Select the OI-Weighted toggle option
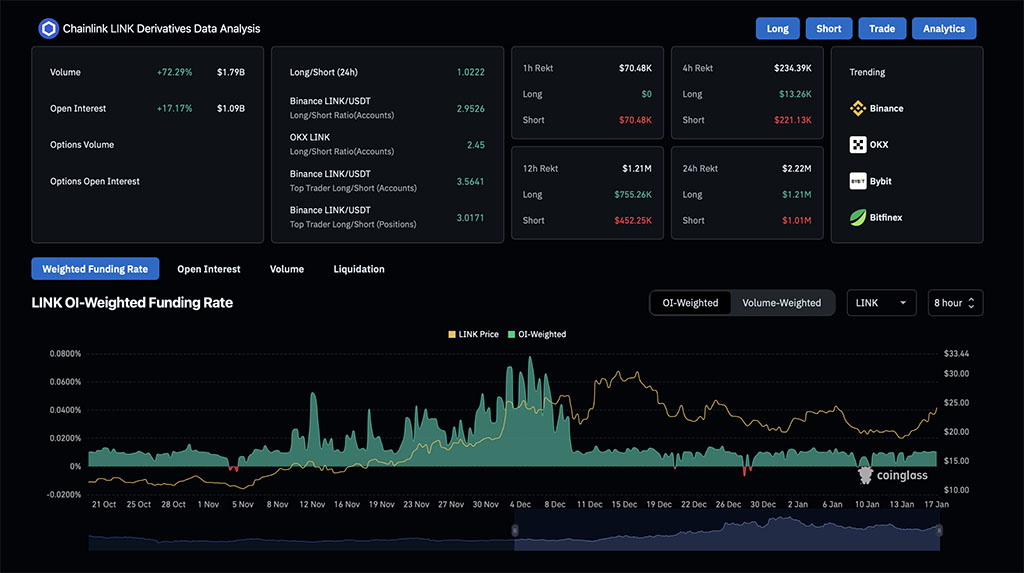This screenshot has width=1024, height=573. pos(690,303)
